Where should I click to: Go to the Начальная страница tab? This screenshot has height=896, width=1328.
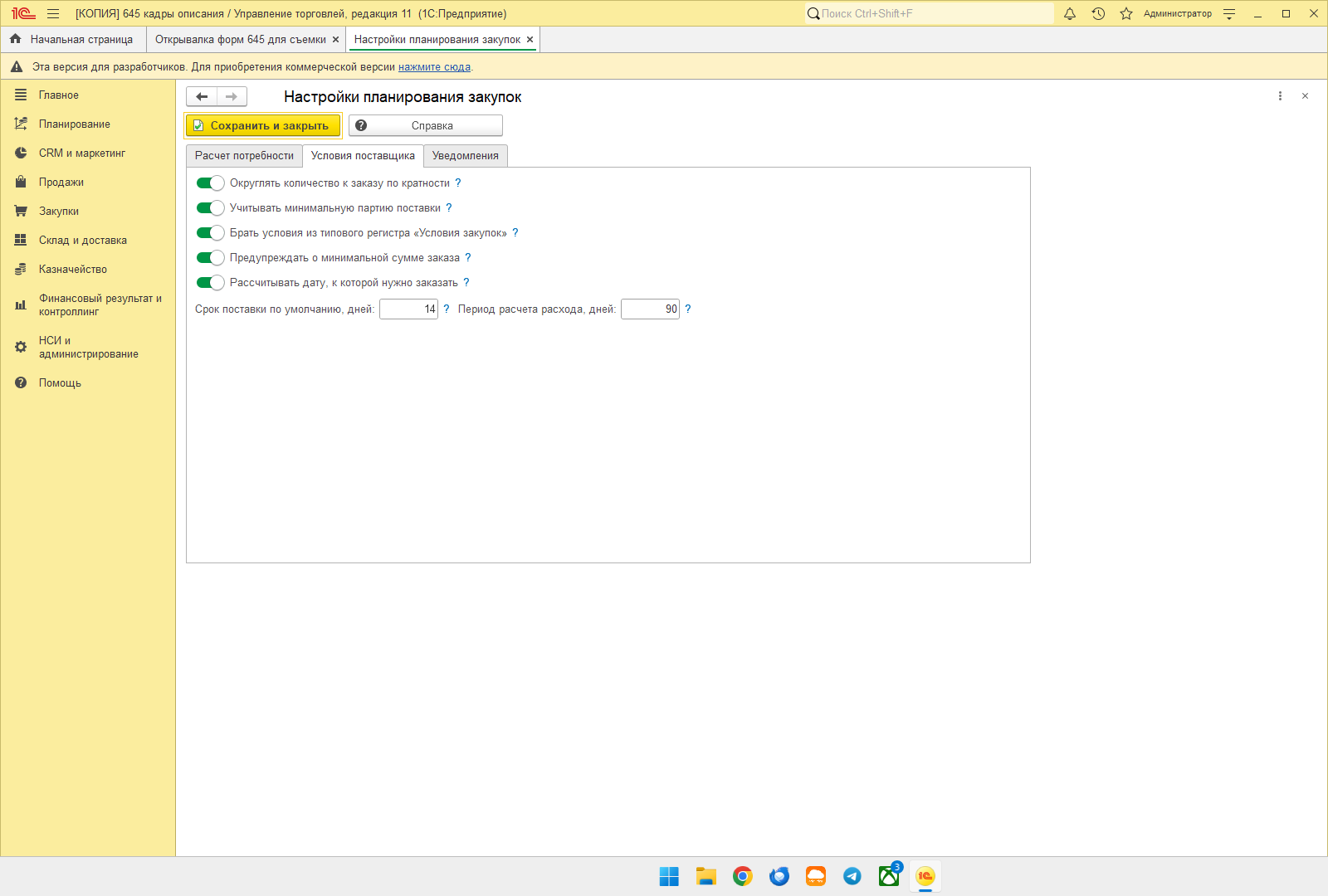tap(73, 40)
